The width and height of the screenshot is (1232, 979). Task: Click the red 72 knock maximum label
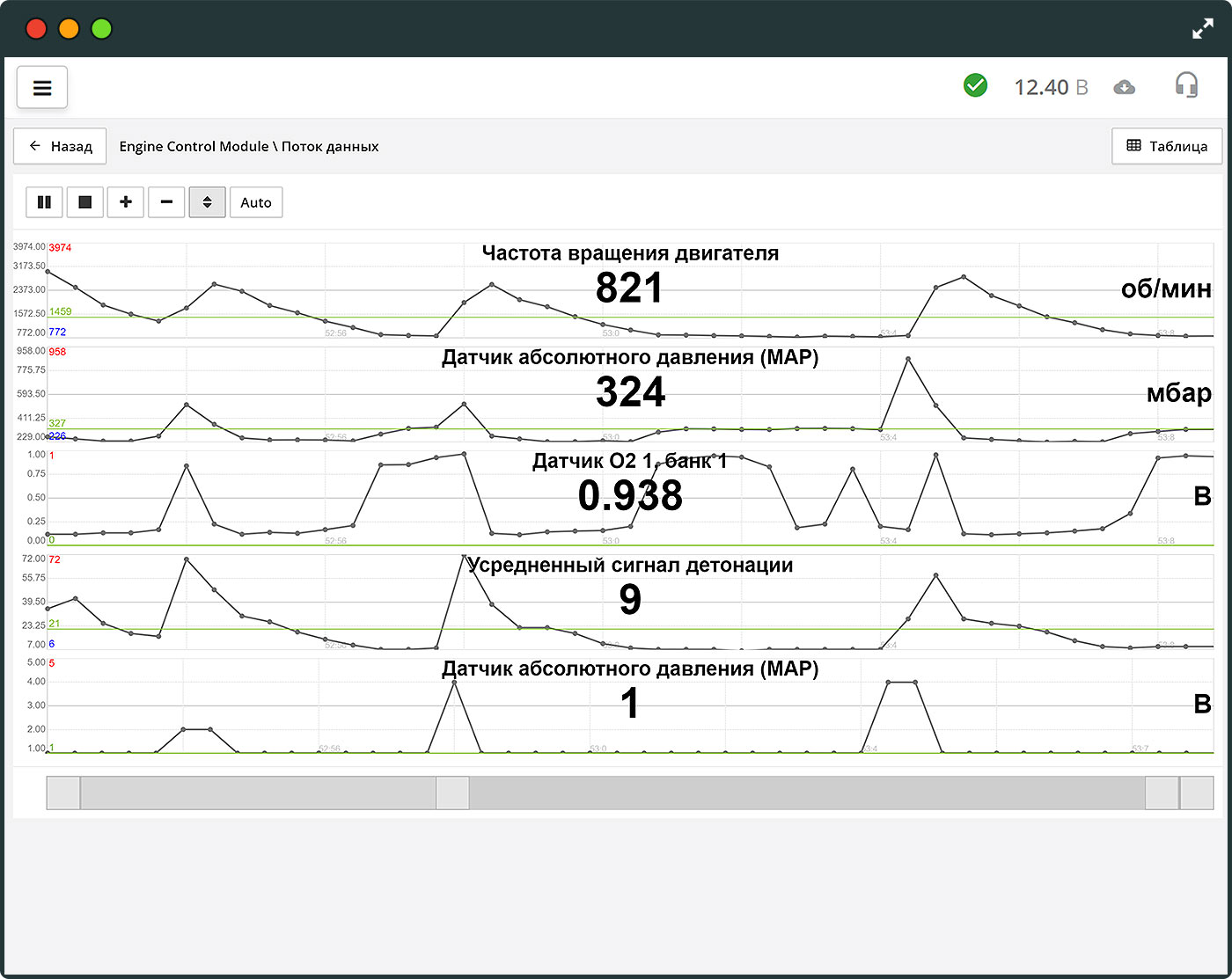[55, 559]
